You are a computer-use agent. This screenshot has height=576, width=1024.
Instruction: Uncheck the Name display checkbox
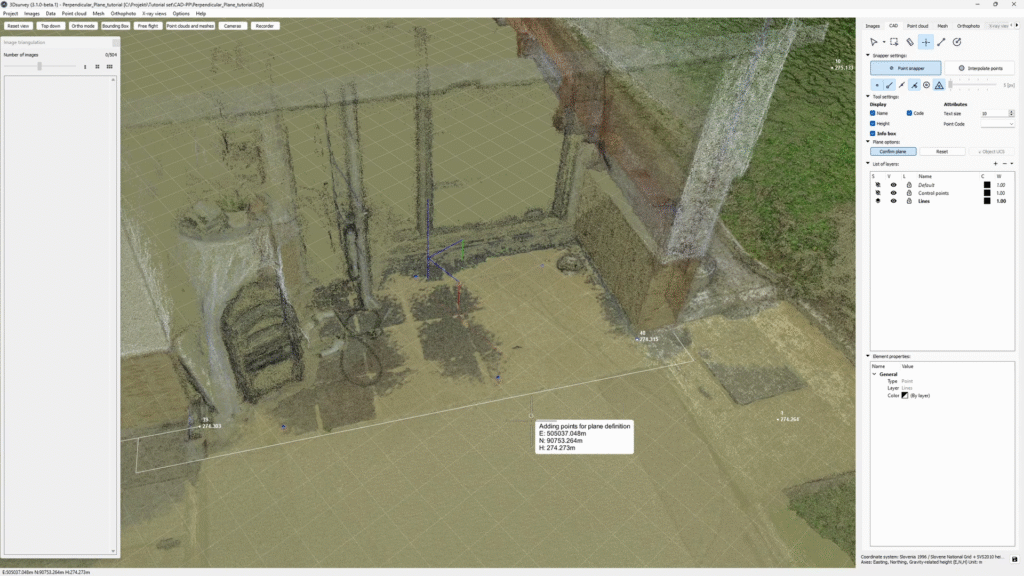coord(872,113)
